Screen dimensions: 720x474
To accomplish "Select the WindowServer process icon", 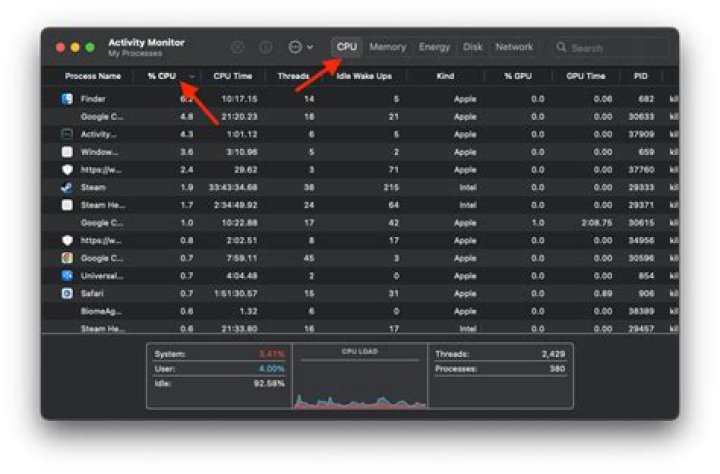I will pyautogui.click(x=67, y=152).
